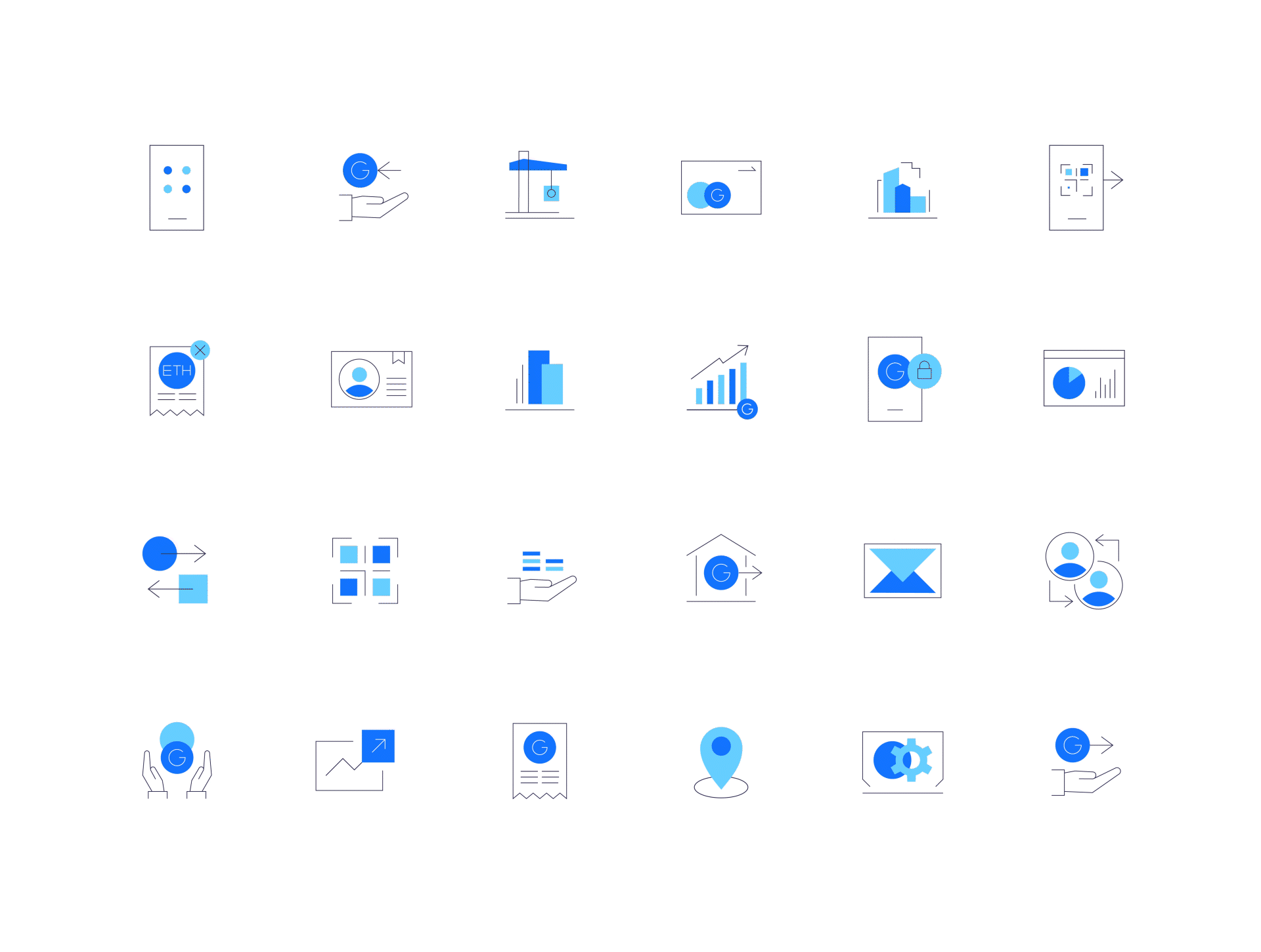Click the construction crane icon
Viewport: 1261px width, 952px height.
[x=539, y=184]
